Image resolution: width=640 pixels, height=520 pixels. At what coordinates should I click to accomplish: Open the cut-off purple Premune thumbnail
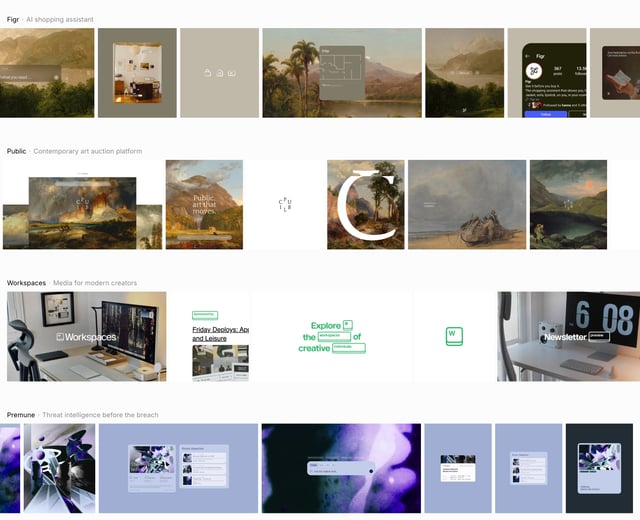(x=10, y=468)
